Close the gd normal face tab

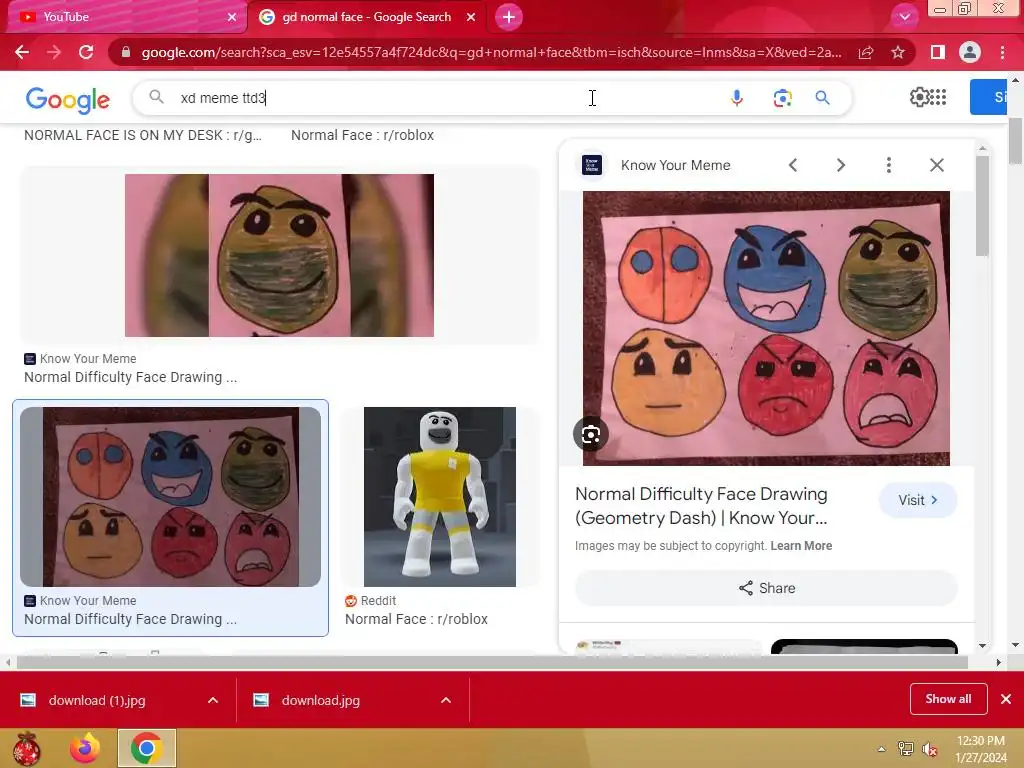tap(471, 17)
